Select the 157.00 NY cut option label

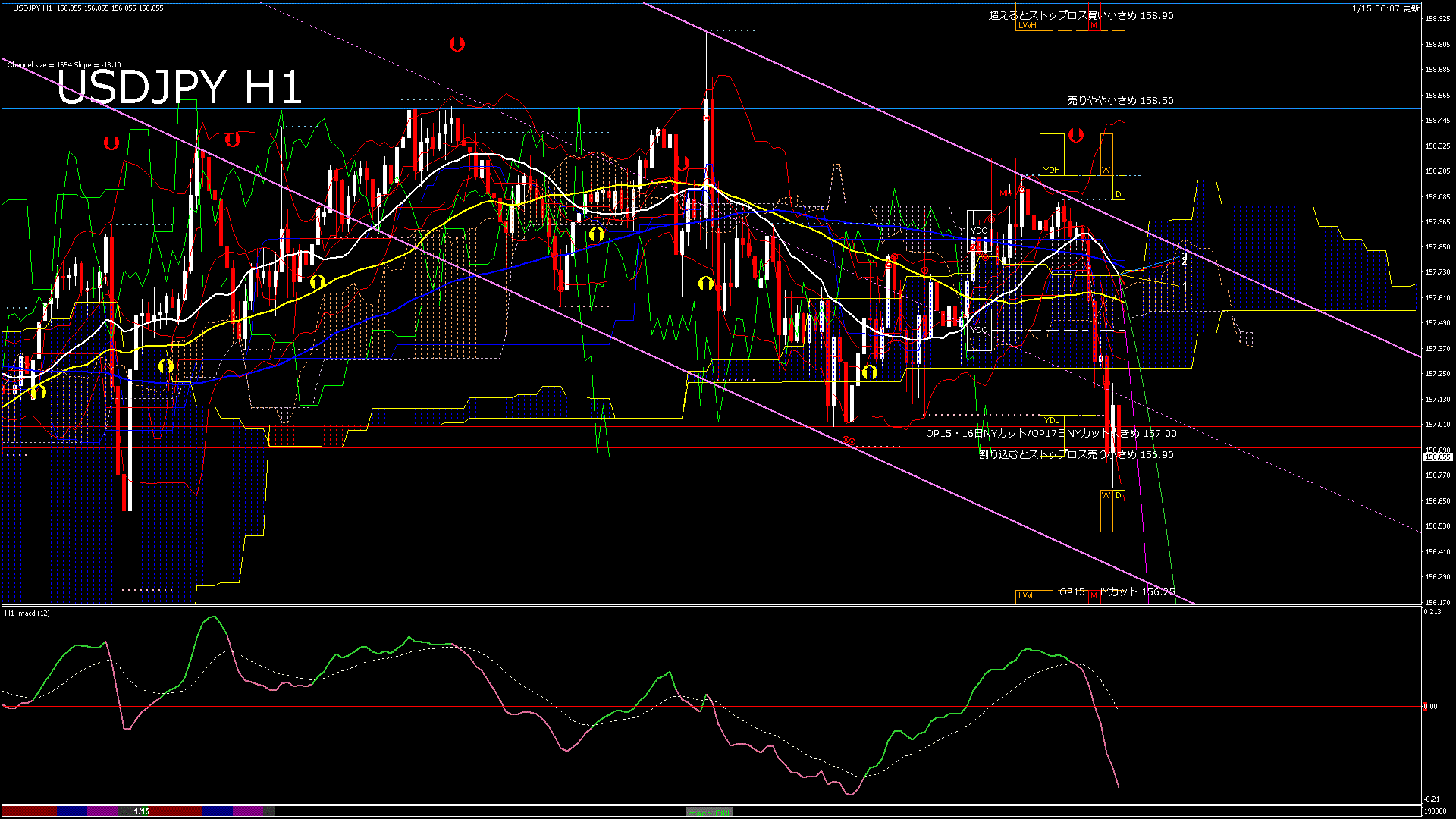1050,434
